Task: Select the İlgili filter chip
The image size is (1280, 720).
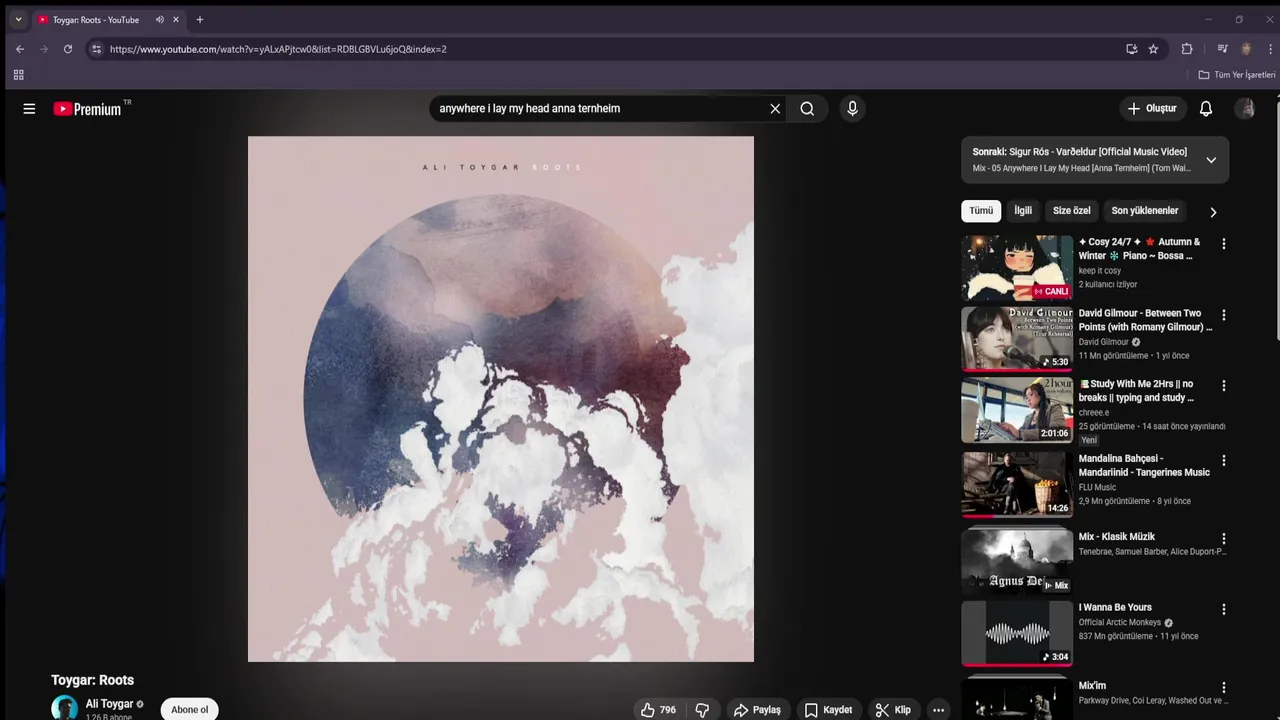Action: [x=1023, y=211]
